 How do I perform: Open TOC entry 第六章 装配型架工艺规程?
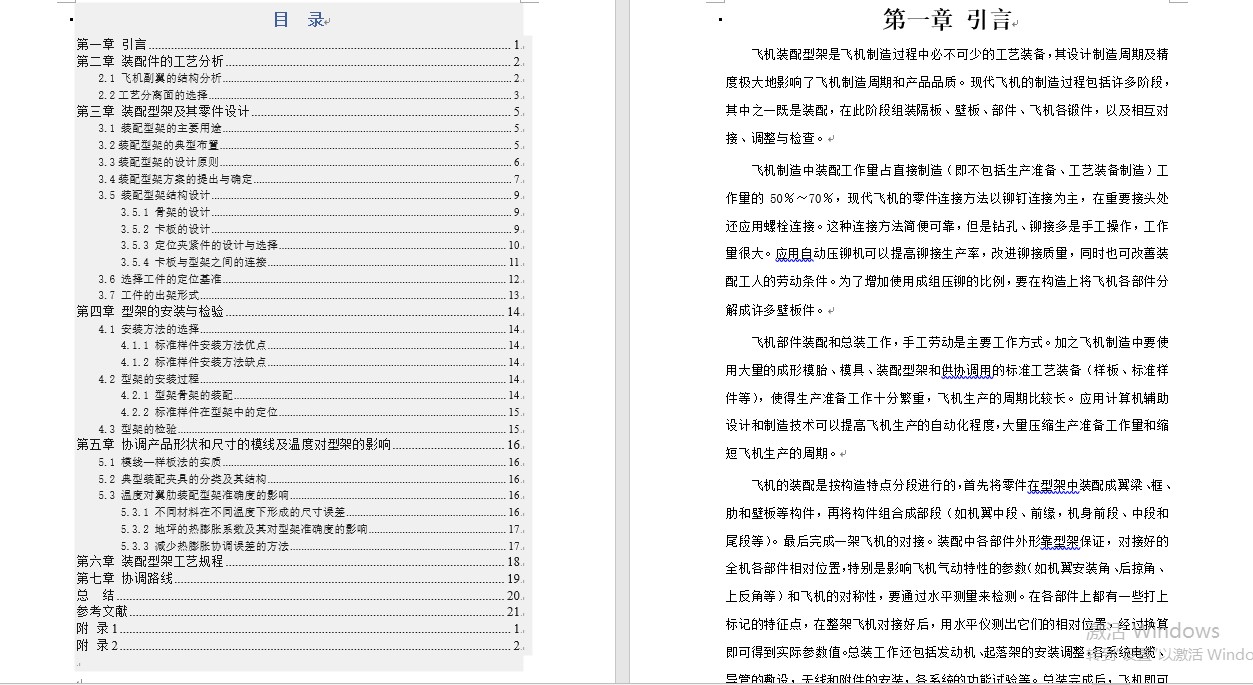click(299, 562)
